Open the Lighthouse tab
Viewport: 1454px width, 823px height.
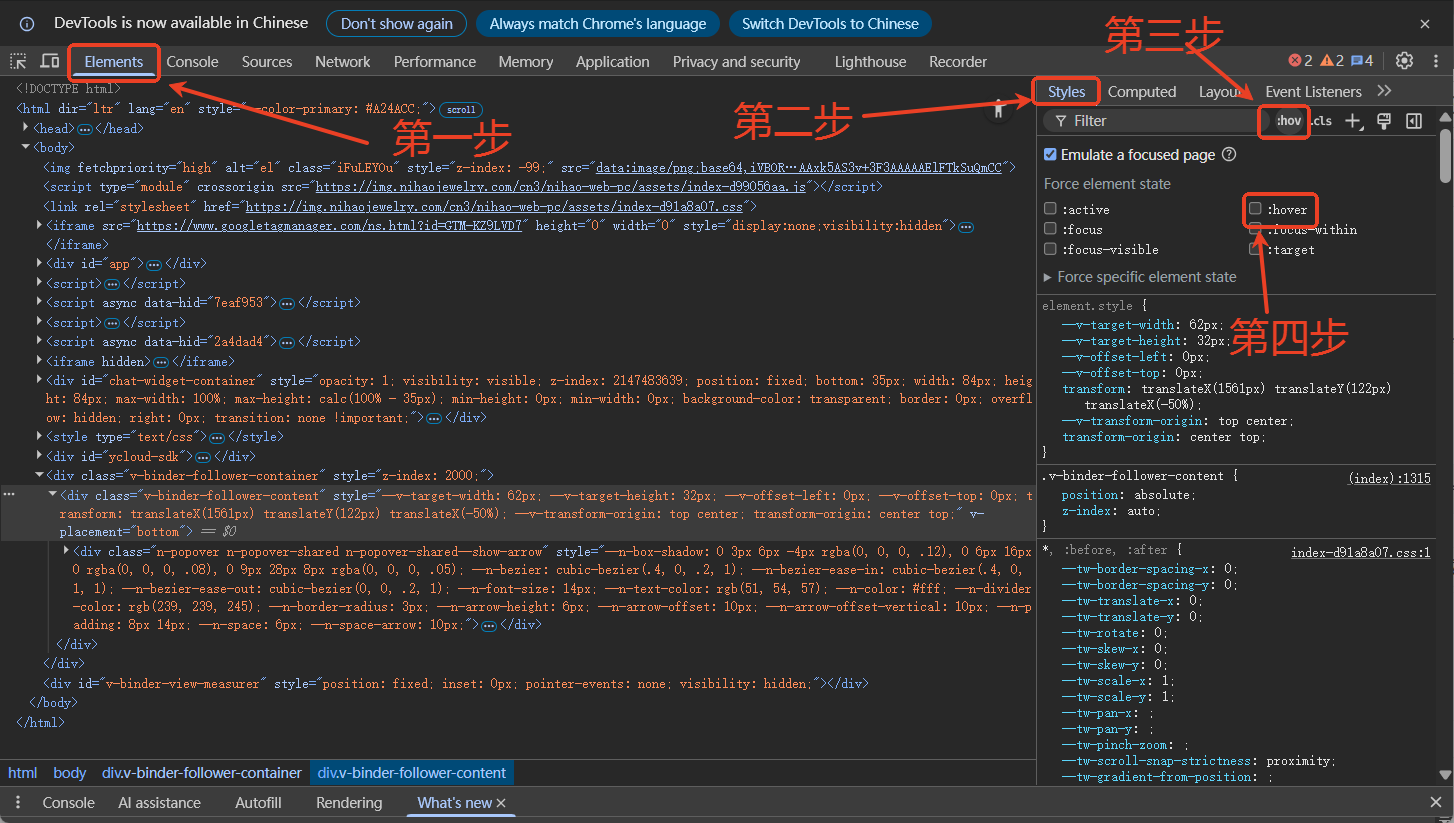tap(870, 61)
